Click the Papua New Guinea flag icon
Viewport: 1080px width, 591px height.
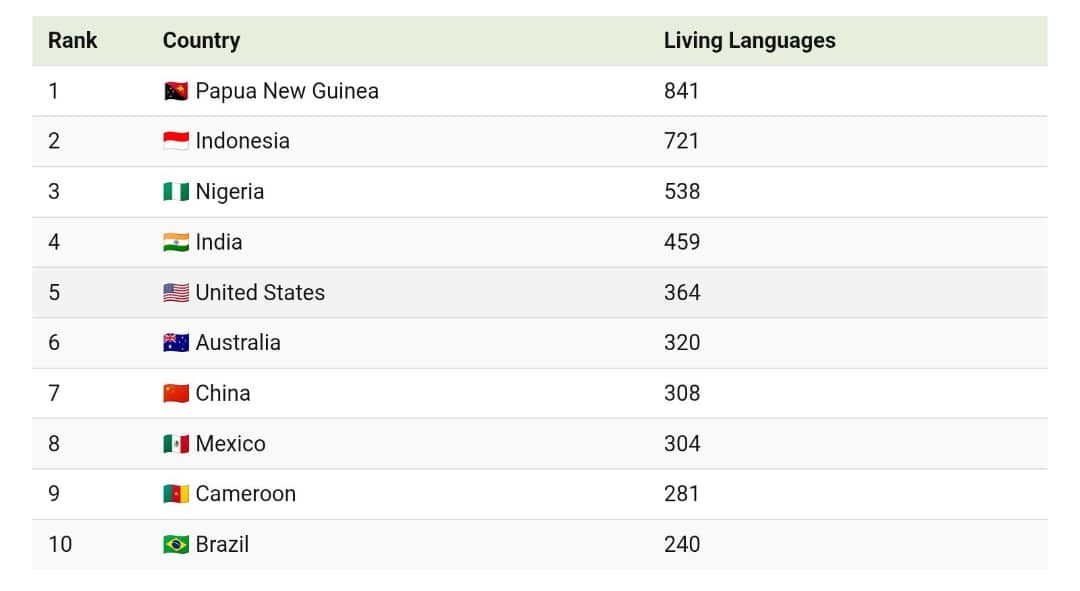176,92
